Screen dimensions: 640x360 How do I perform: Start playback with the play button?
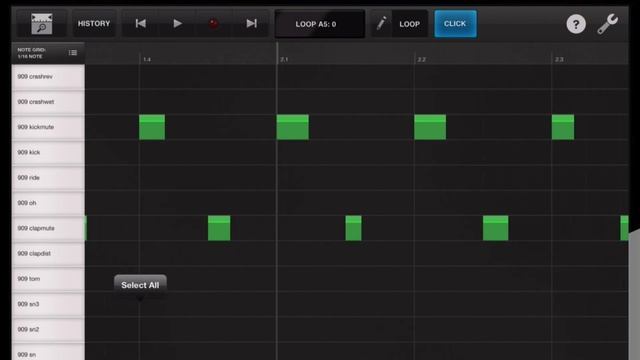177,24
